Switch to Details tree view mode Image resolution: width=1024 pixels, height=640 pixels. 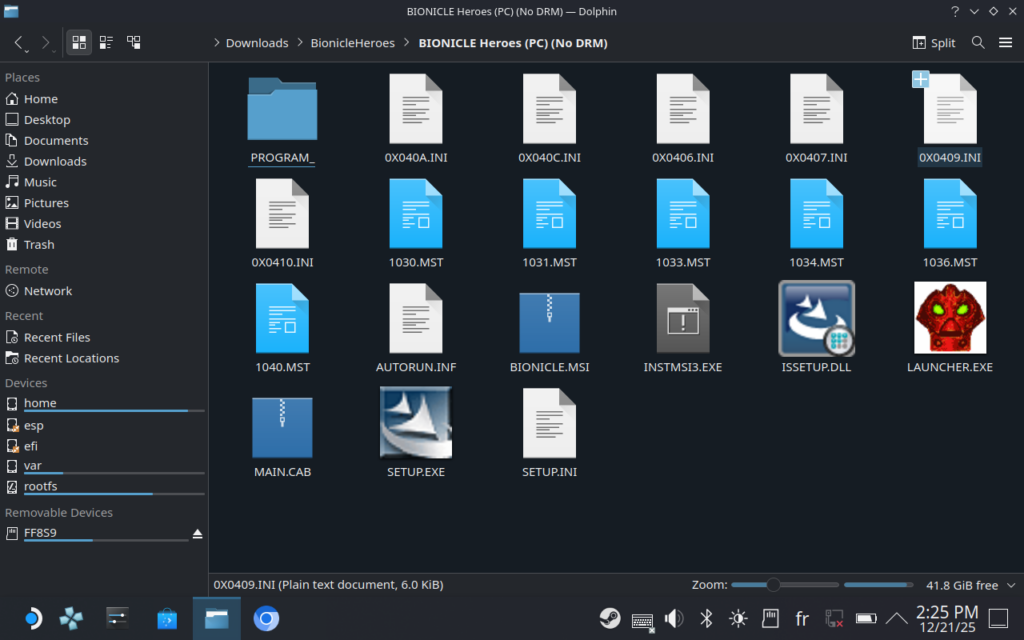coord(133,43)
